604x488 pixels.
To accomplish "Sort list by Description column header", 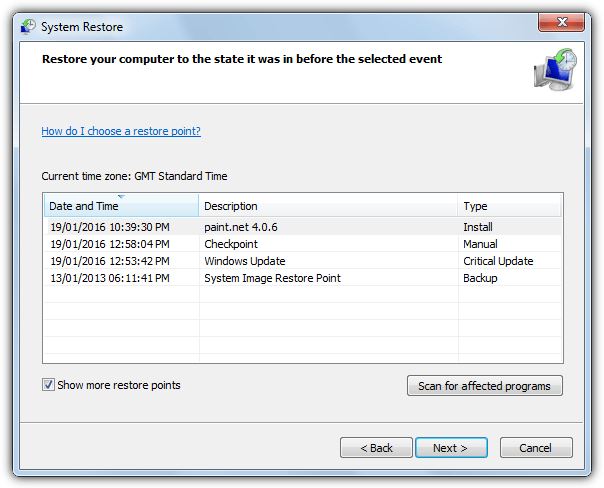I will coord(328,206).
